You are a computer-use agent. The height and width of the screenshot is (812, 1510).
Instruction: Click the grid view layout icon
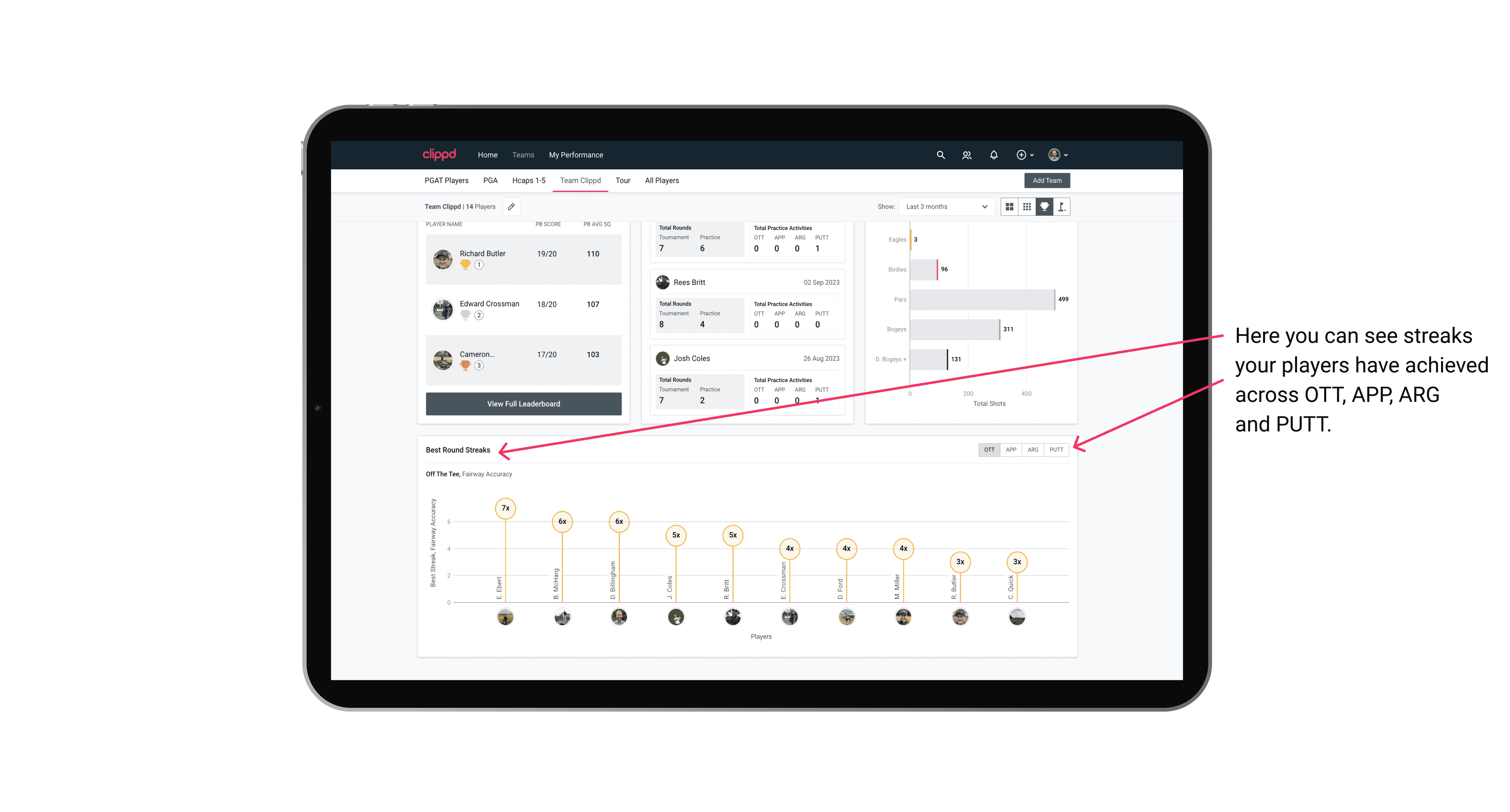[x=1009, y=207]
